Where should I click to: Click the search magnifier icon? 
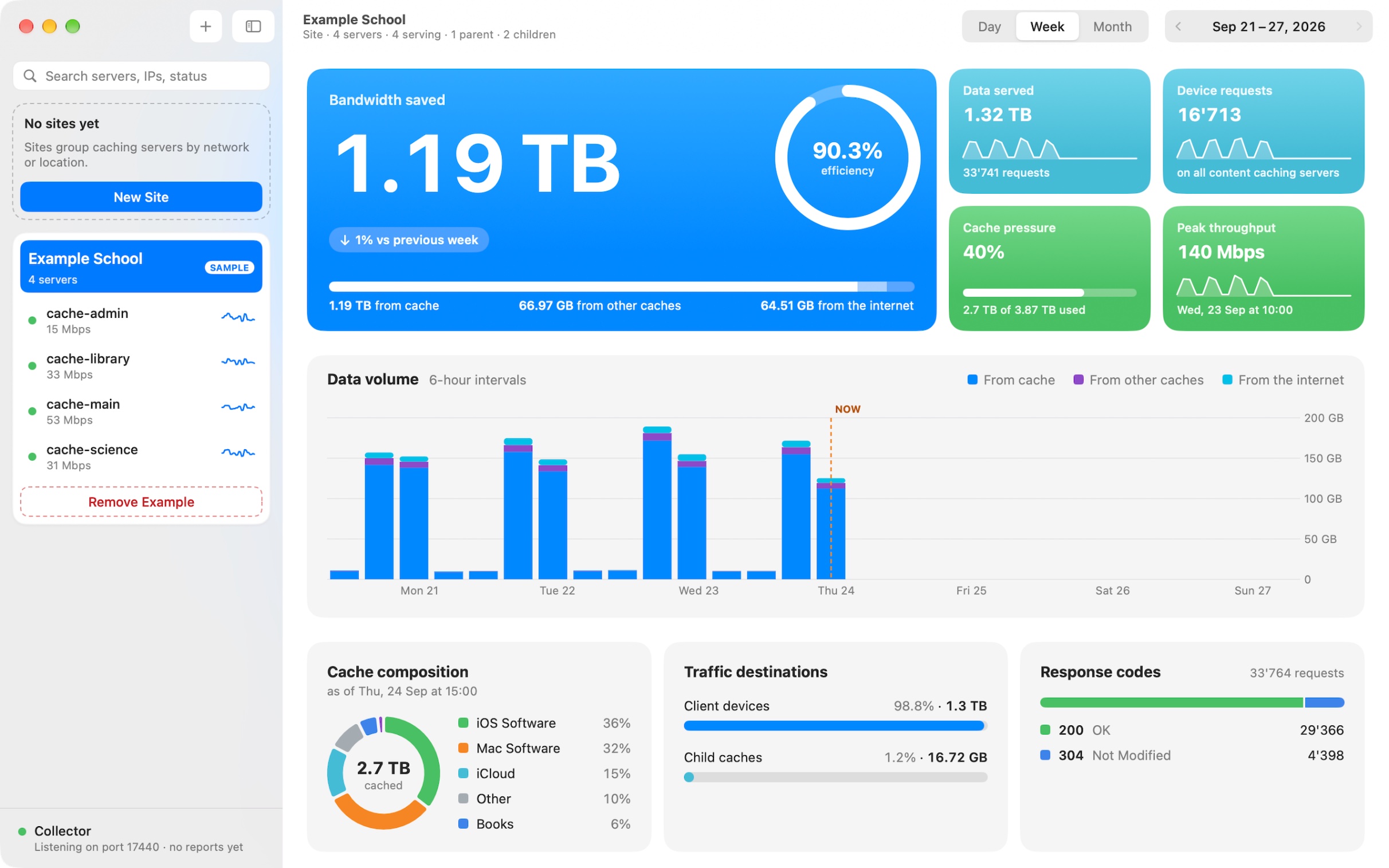(x=30, y=76)
